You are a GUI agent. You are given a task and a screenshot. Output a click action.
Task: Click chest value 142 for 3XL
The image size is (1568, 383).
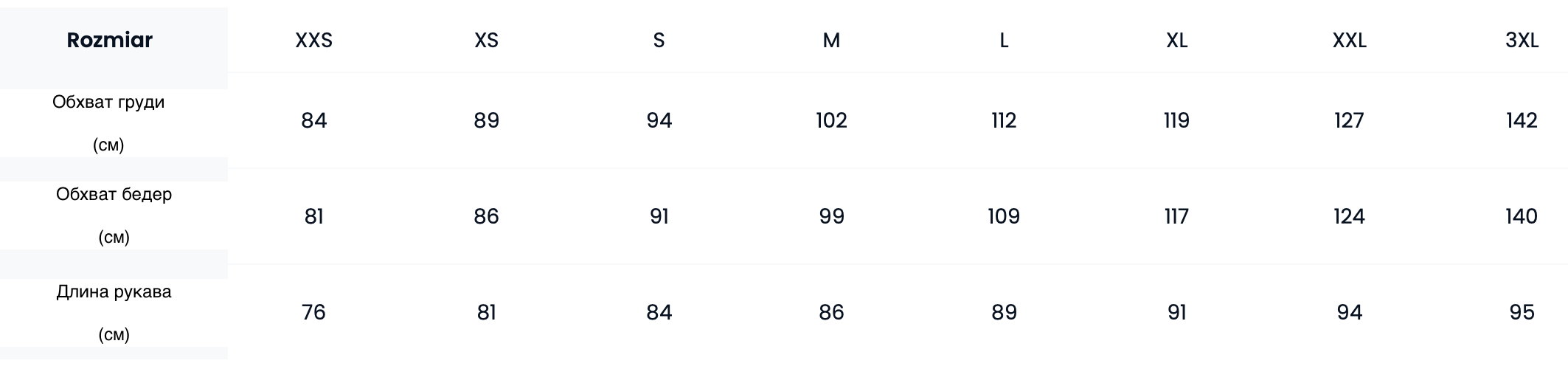(x=1522, y=120)
